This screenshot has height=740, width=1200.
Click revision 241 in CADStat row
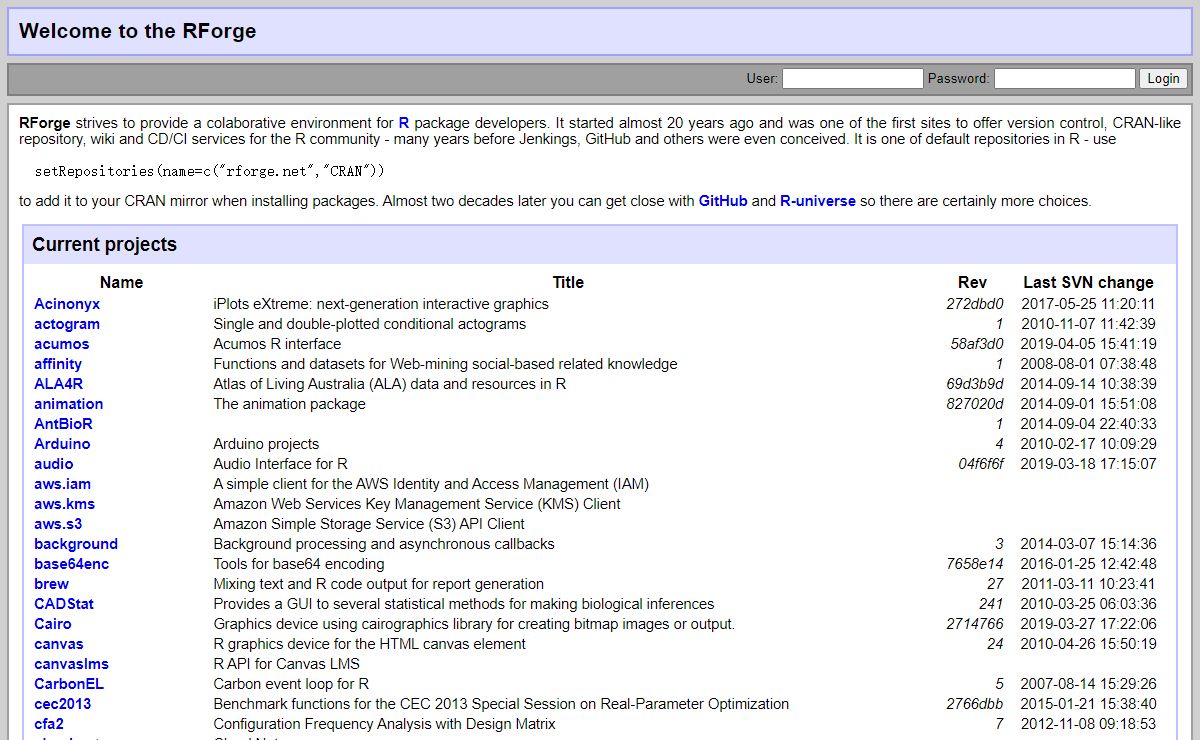pyautogui.click(x=990, y=604)
